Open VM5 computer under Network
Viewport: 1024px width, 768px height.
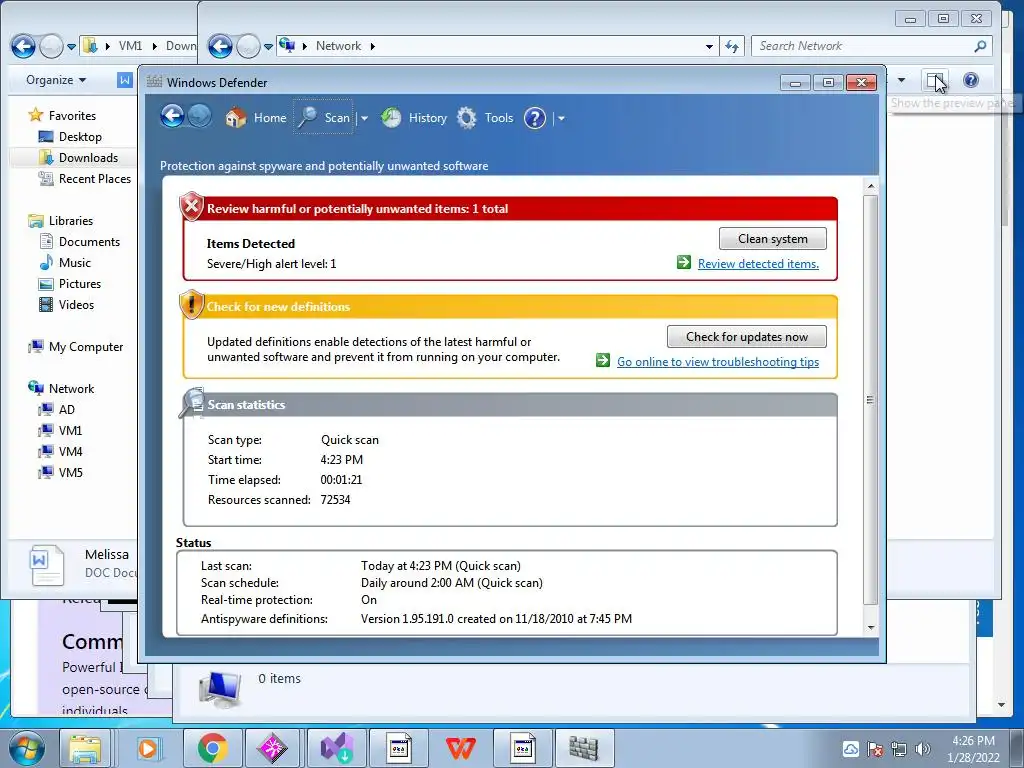pos(70,472)
